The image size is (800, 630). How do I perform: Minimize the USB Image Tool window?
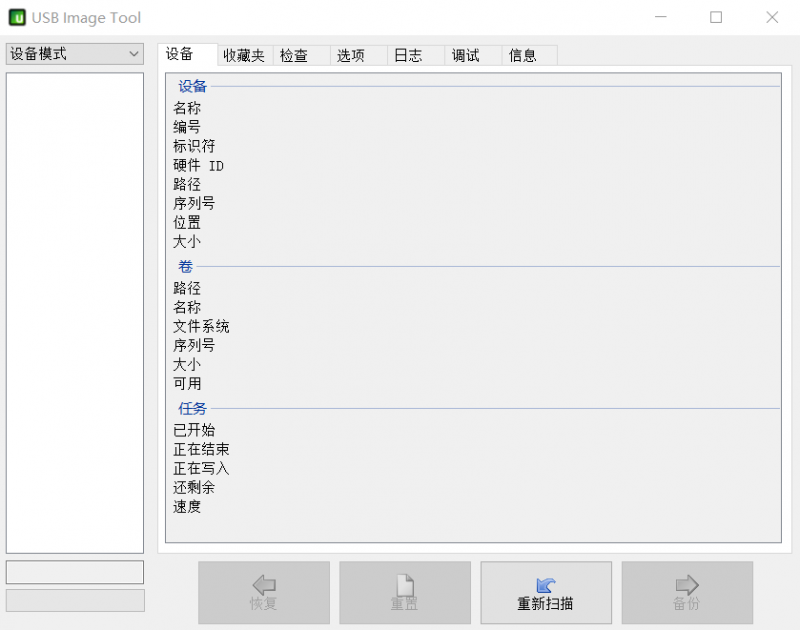661,18
